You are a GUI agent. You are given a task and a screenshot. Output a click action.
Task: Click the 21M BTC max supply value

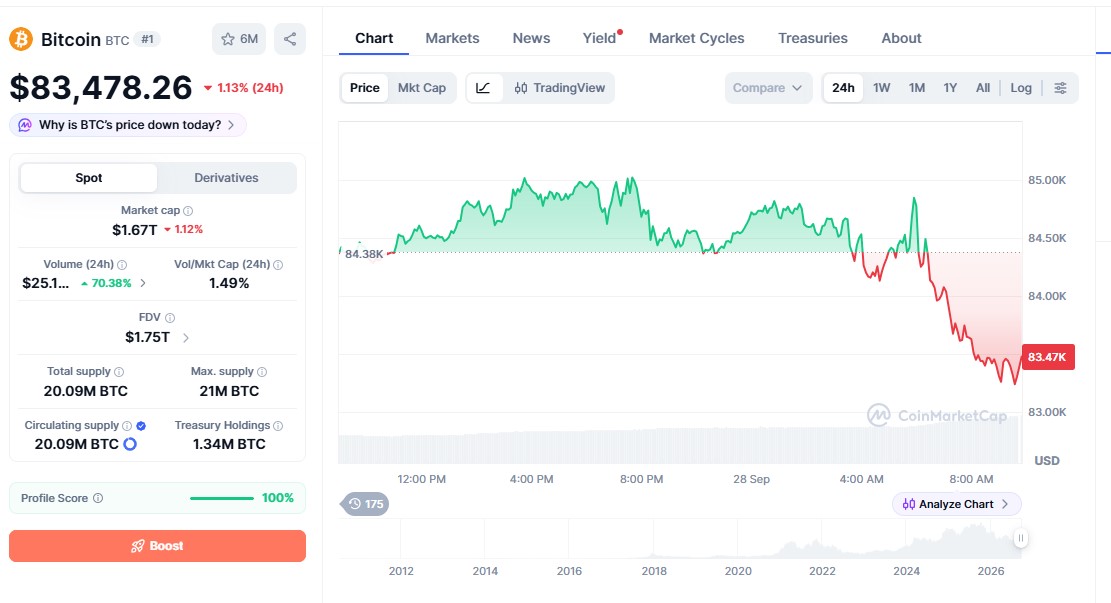(x=229, y=391)
